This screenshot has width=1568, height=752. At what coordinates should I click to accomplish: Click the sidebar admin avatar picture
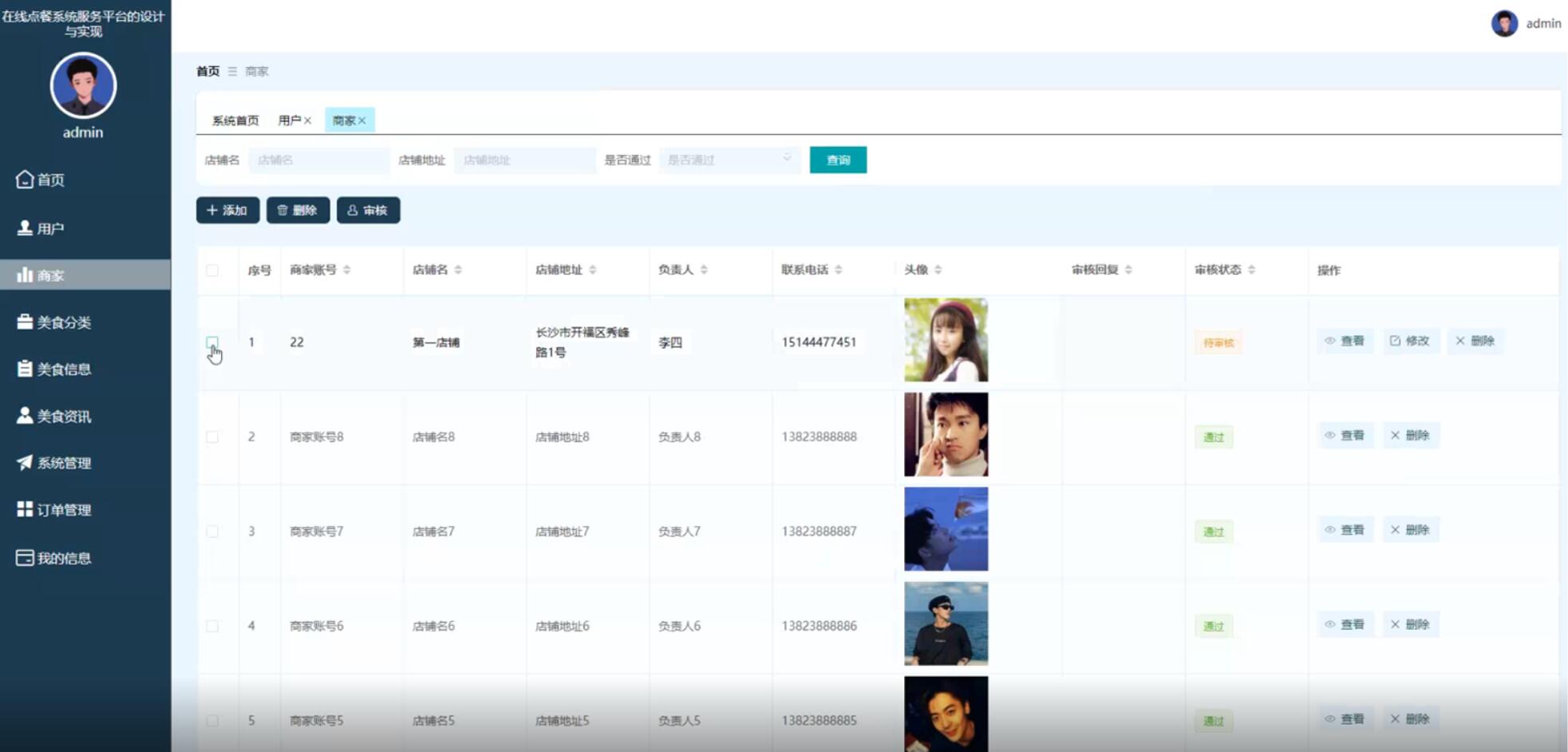[x=83, y=85]
